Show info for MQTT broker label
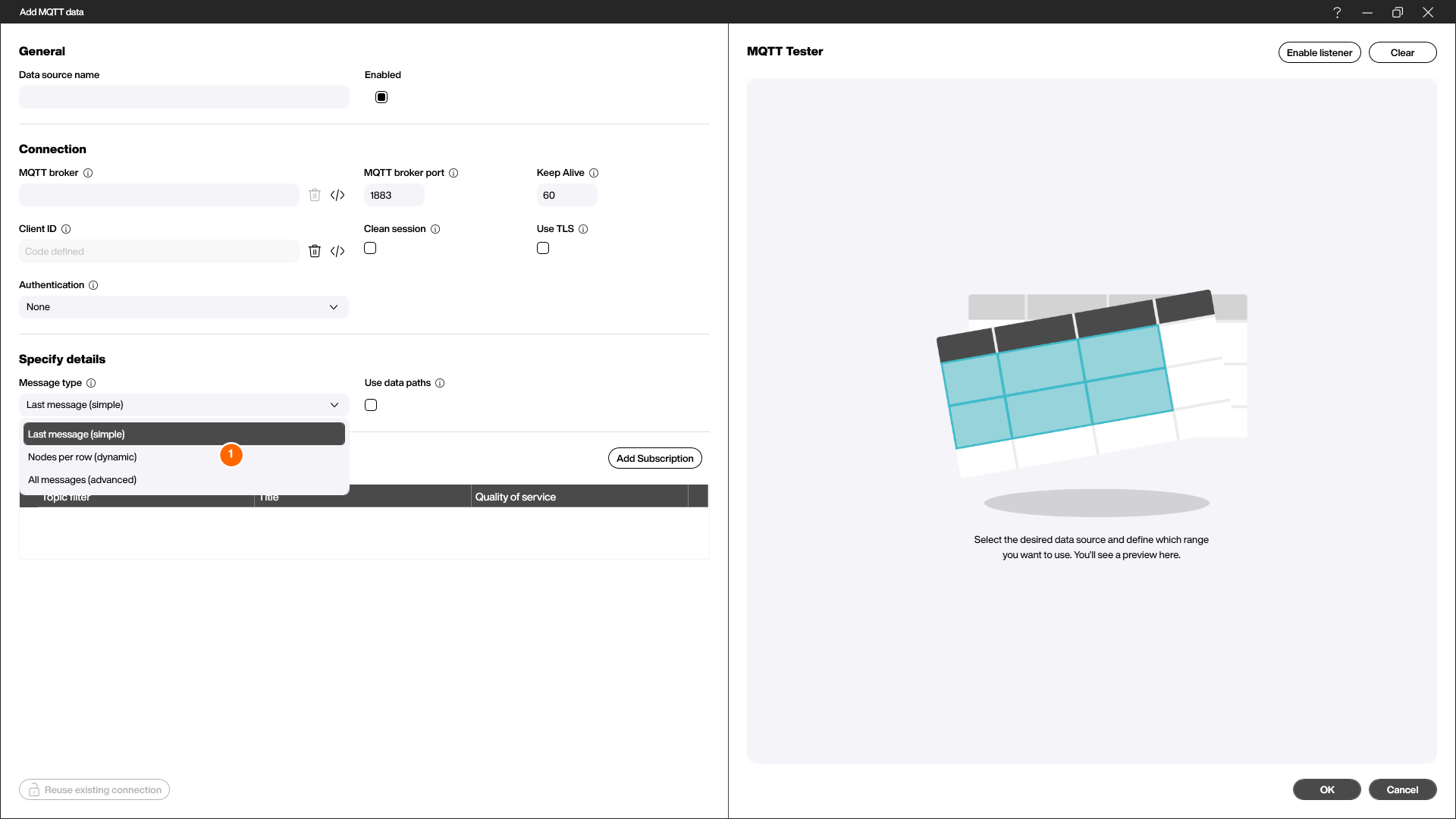The image size is (1456, 819). 88,173
